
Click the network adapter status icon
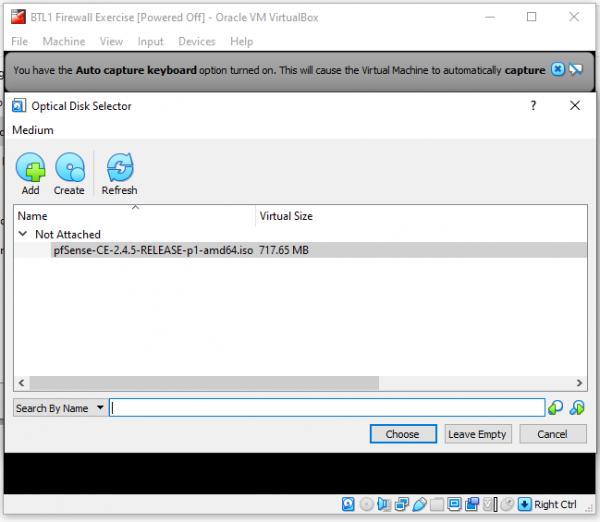(401, 504)
